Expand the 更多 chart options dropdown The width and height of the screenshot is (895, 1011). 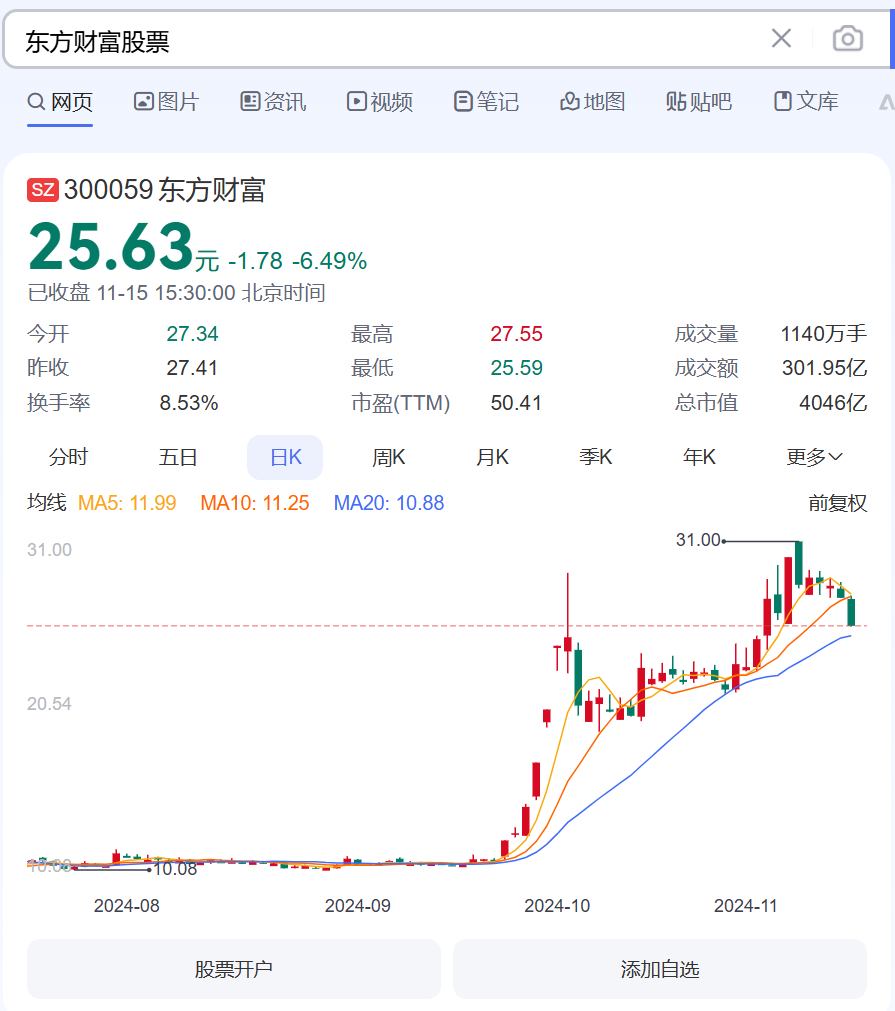pos(814,457)
